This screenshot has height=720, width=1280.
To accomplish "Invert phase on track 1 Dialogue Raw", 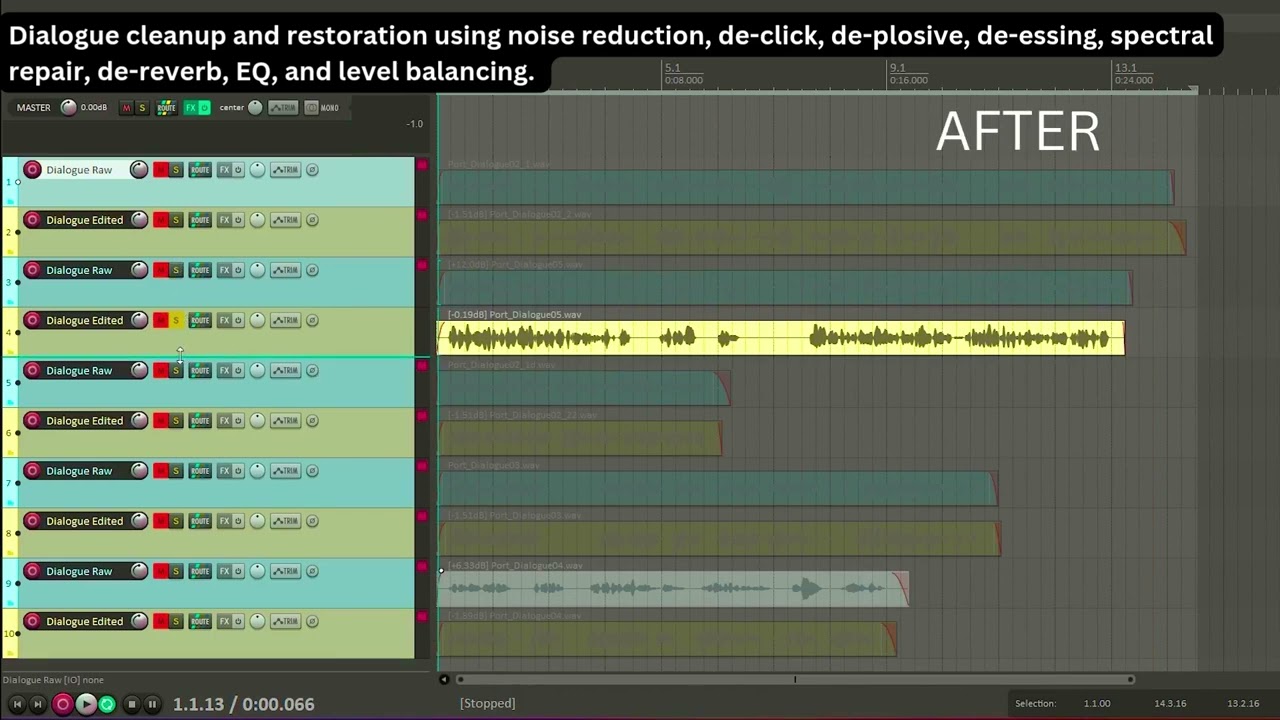I will [312, 170].
